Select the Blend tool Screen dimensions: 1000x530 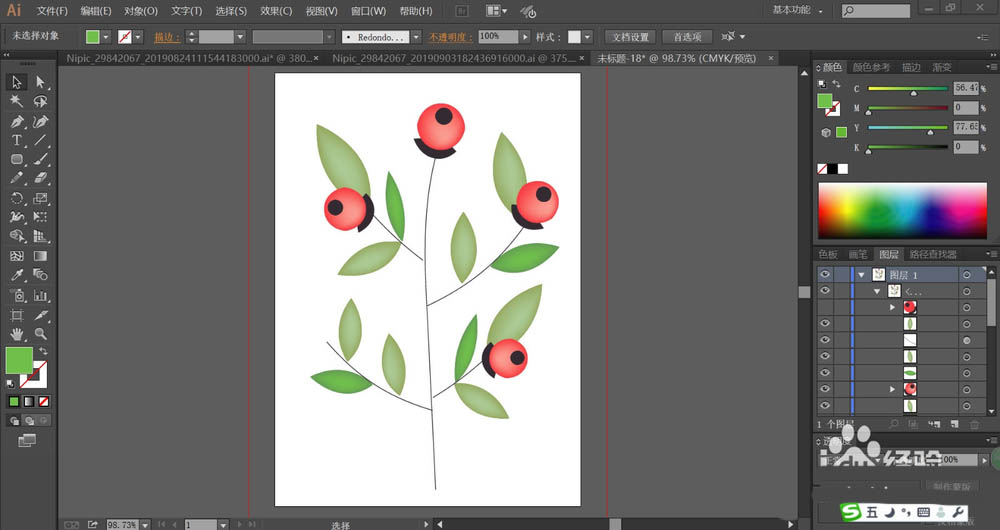(x=40, y=276)
